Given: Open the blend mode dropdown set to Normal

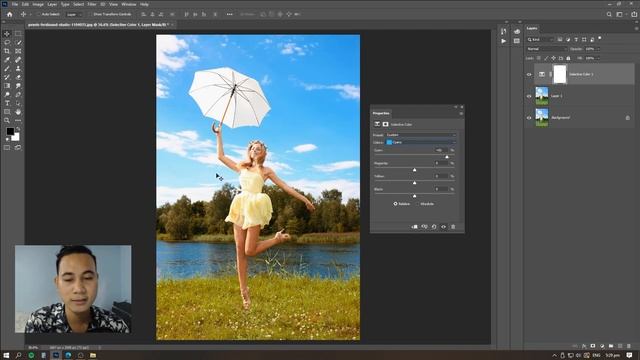Looking at the screenshot, I should (x=547, y=49).
